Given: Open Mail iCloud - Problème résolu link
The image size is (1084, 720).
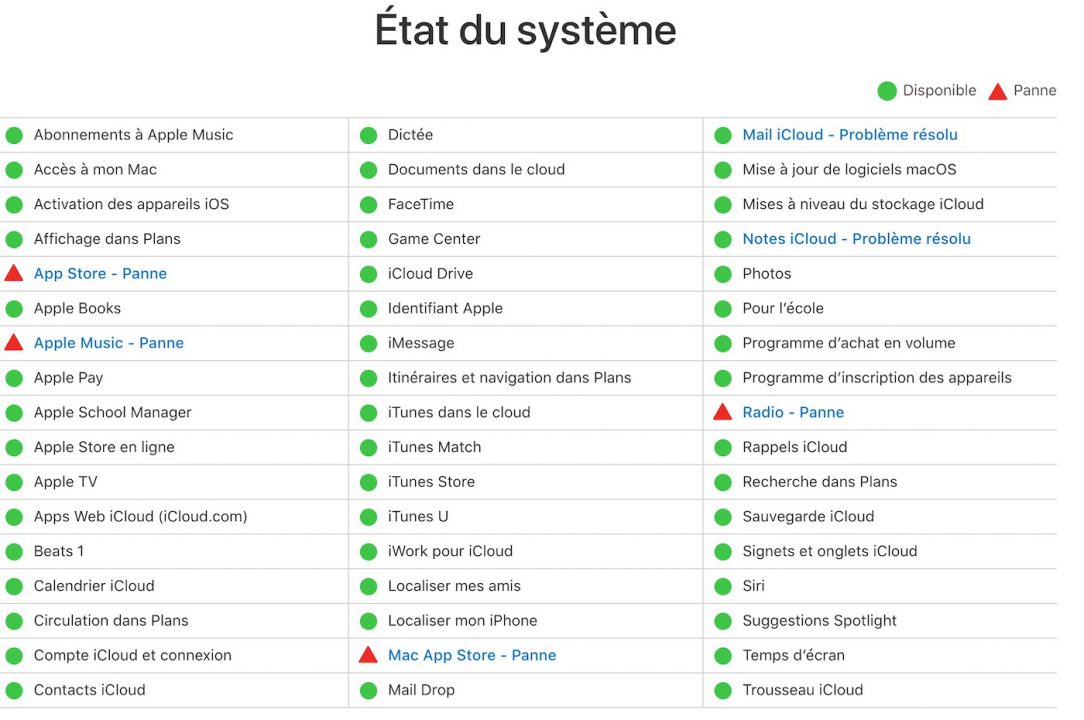Looking at the screenshot, I should tap(850, 135).
